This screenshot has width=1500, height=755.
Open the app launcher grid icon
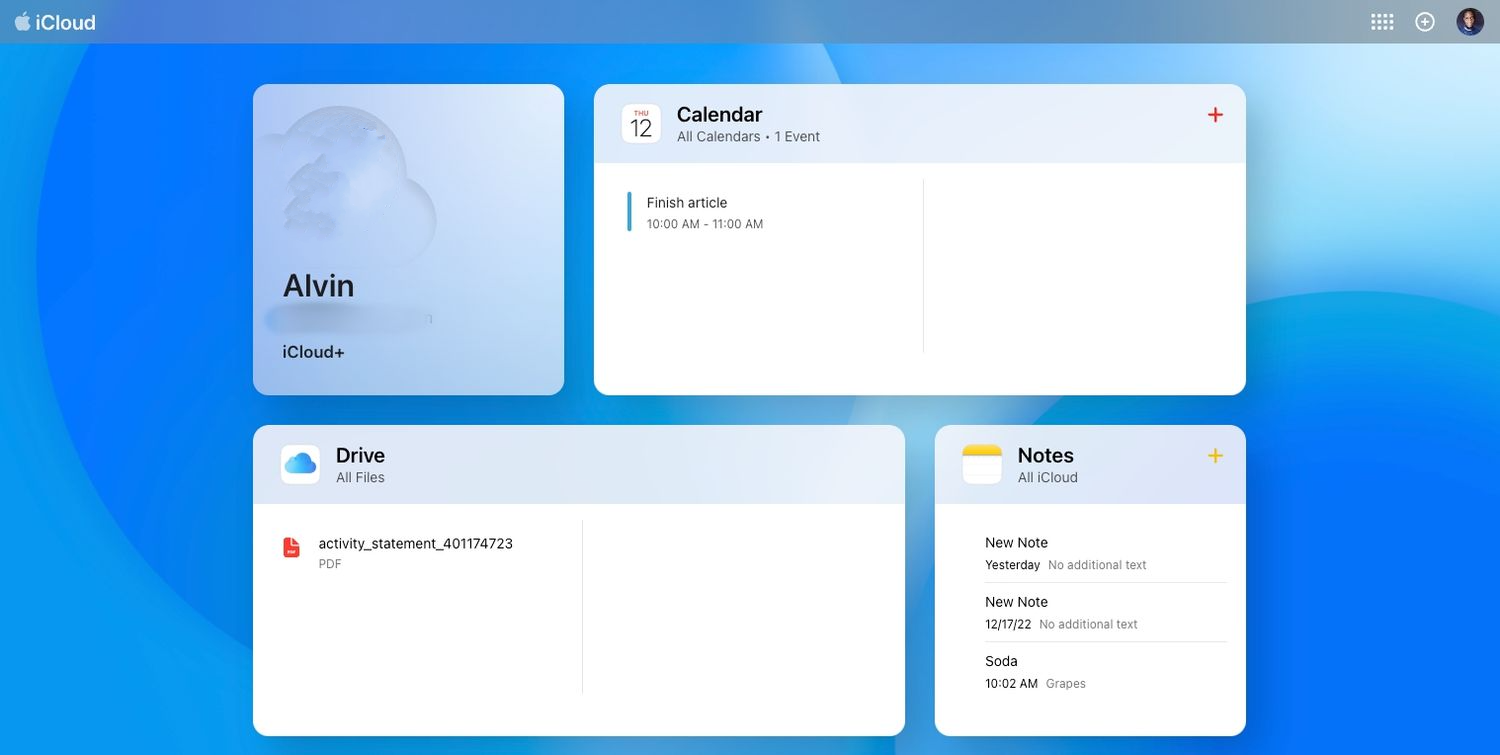1382,20
